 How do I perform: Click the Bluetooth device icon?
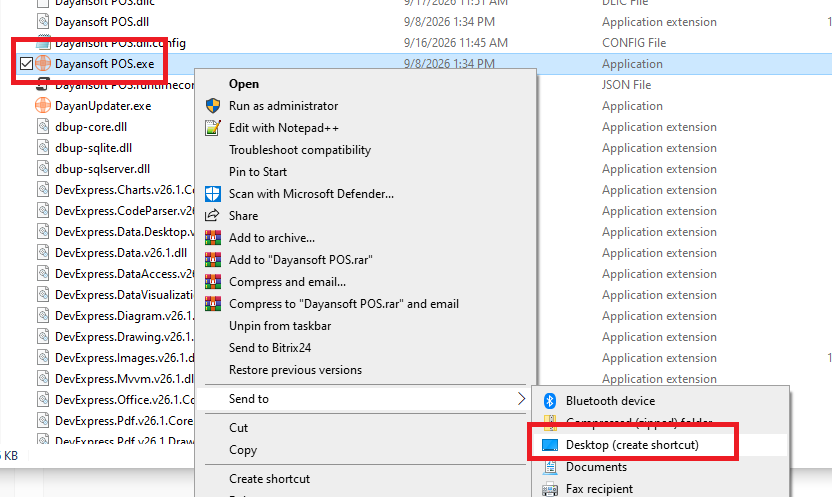point(550,401)
